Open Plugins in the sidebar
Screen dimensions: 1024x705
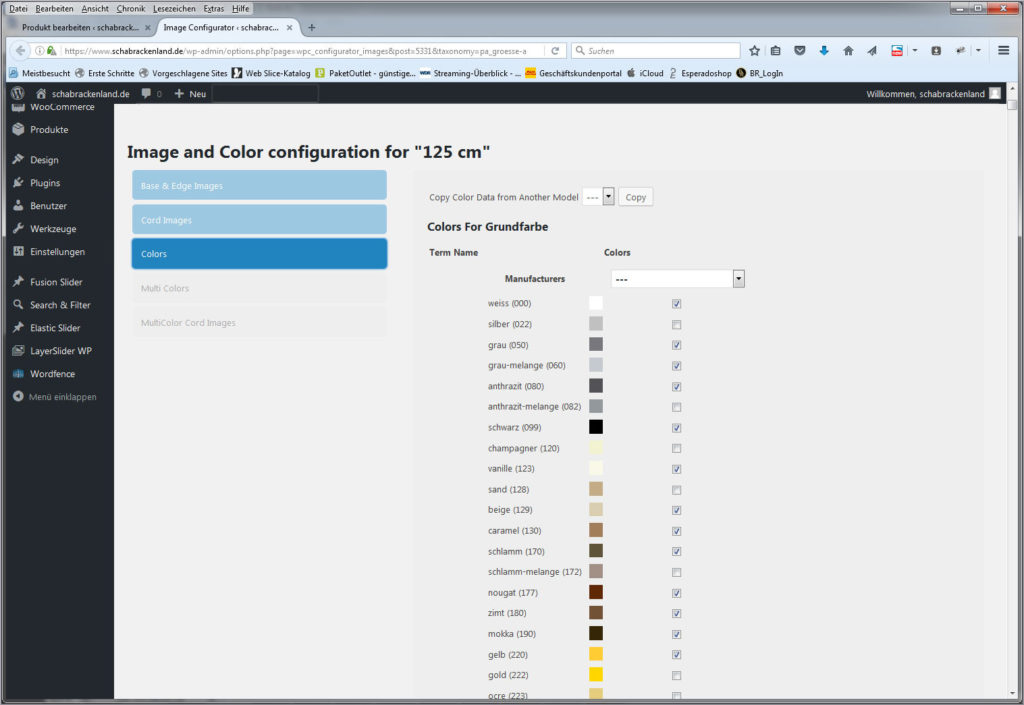tap(44, 183)
